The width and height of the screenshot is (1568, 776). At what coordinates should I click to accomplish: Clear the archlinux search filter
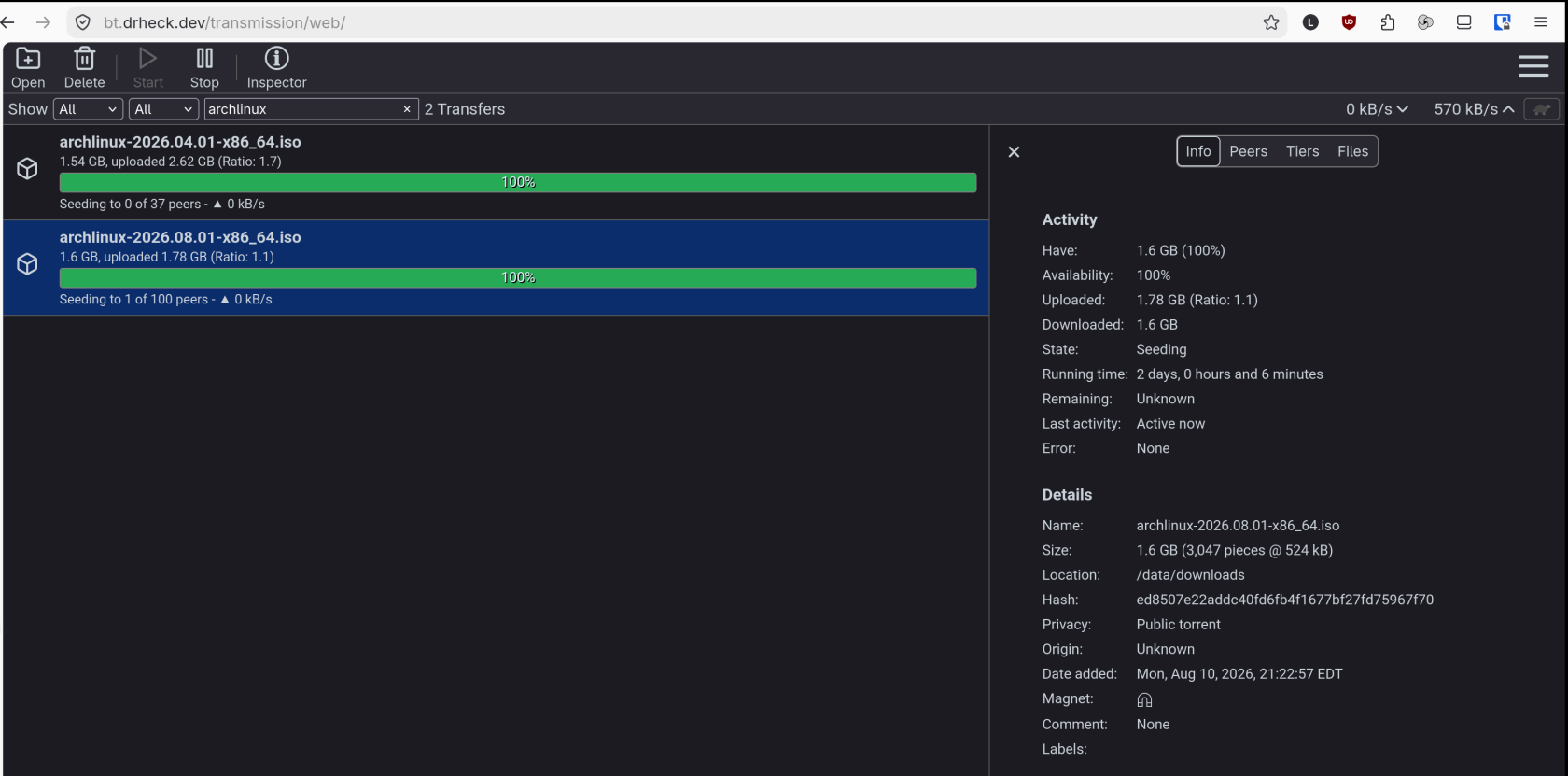tap(407, 109)
